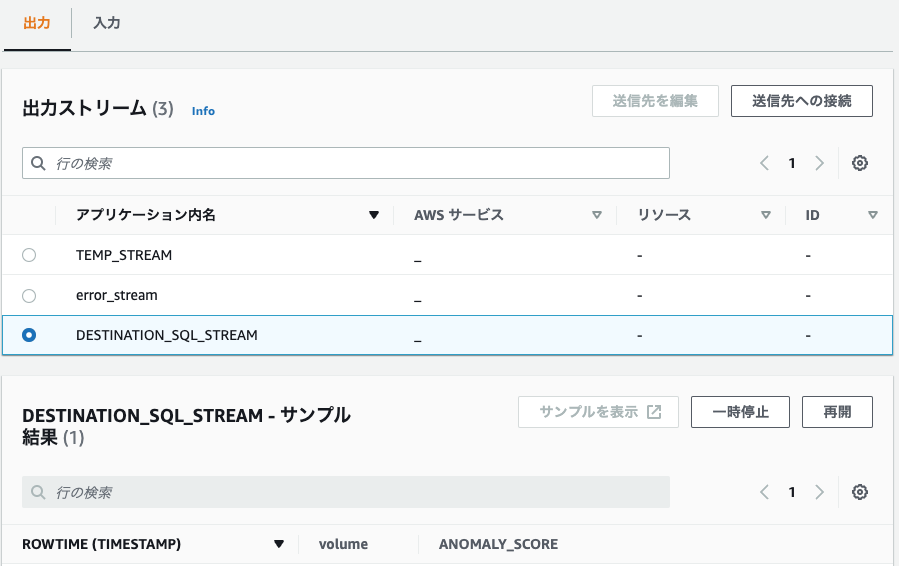Select page 1 in sample results pagination

792,492
